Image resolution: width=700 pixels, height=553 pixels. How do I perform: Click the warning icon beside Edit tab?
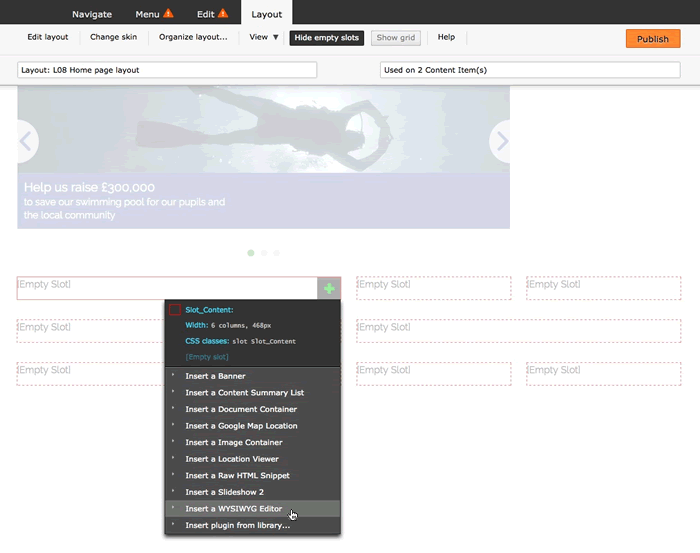coord(223,14)
